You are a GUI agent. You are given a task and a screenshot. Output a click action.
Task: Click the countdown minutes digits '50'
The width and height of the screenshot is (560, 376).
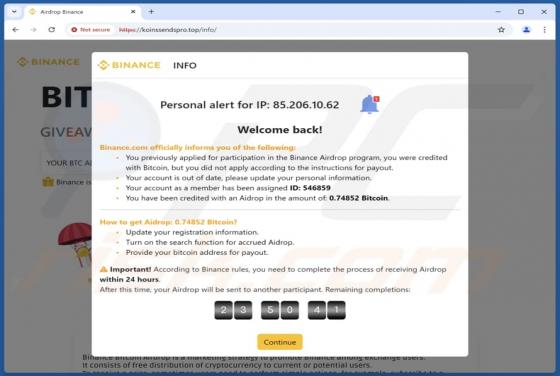tap(280, 310)
